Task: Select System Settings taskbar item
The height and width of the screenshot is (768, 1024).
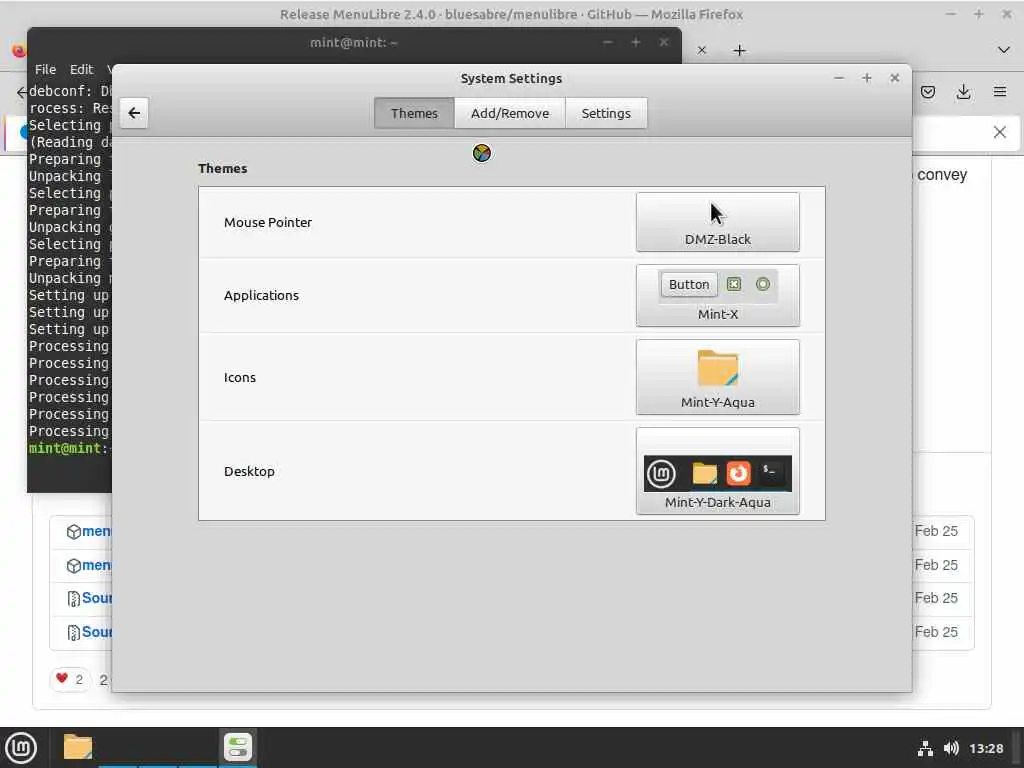Action: coord(238,747)
